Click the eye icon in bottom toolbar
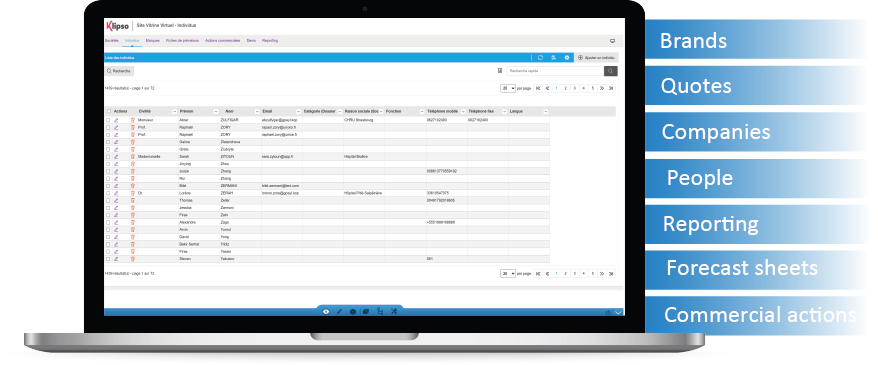 click(326, 312)
